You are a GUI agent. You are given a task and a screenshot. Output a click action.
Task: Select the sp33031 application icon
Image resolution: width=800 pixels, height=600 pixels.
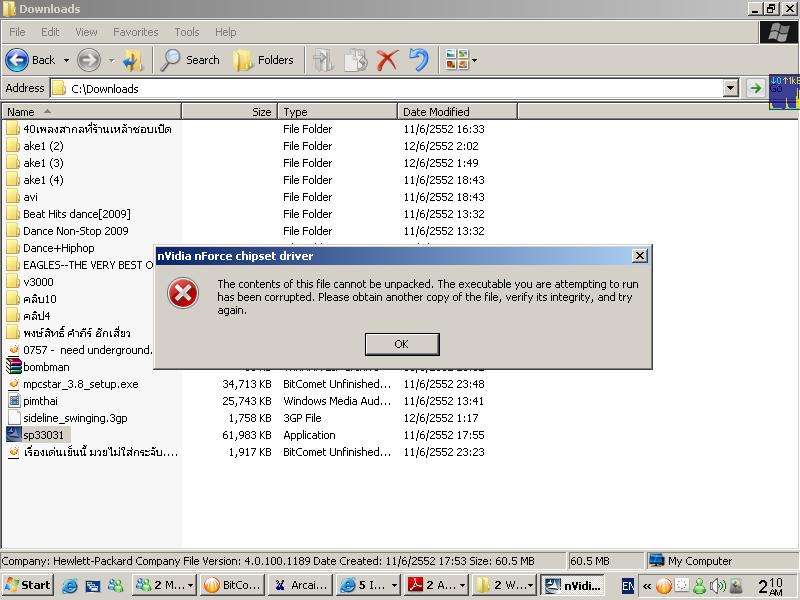14,434
